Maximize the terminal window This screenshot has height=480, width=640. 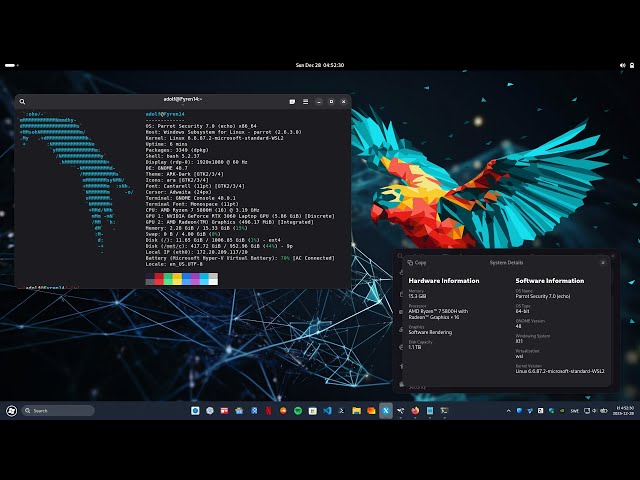click(x=331, y=102)
